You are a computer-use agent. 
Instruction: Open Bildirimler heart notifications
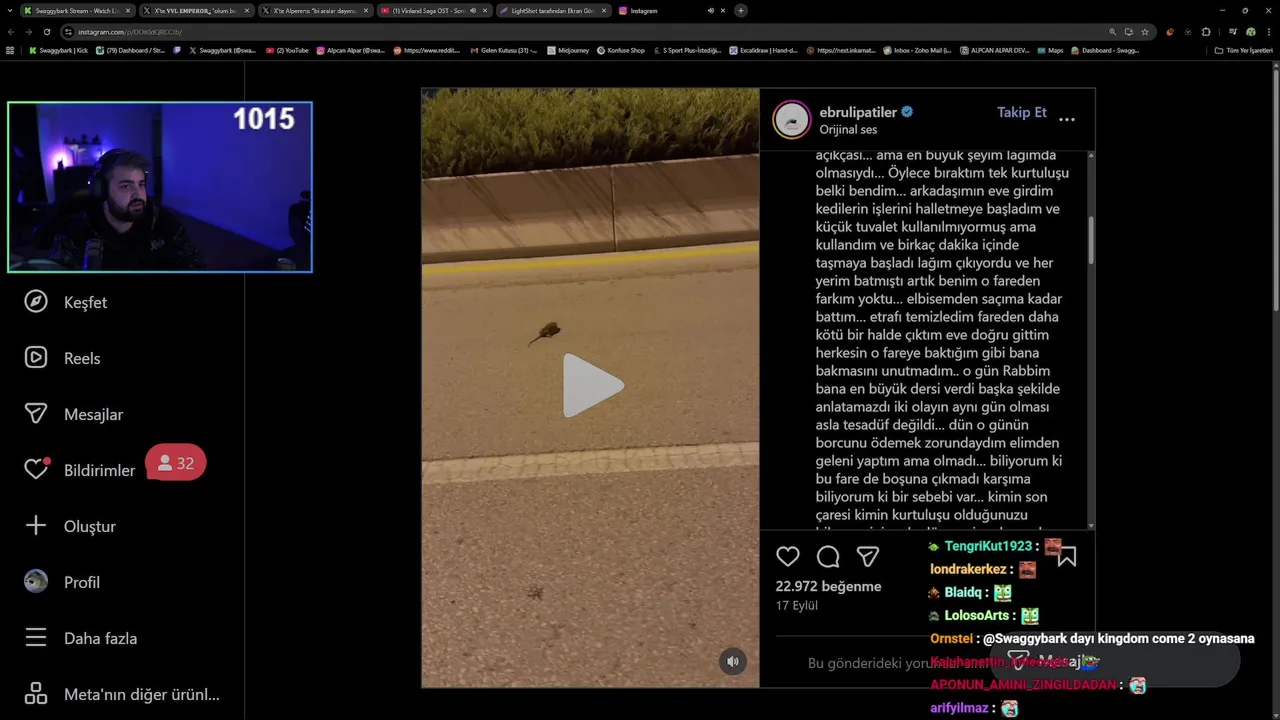[x=80, y=470]
